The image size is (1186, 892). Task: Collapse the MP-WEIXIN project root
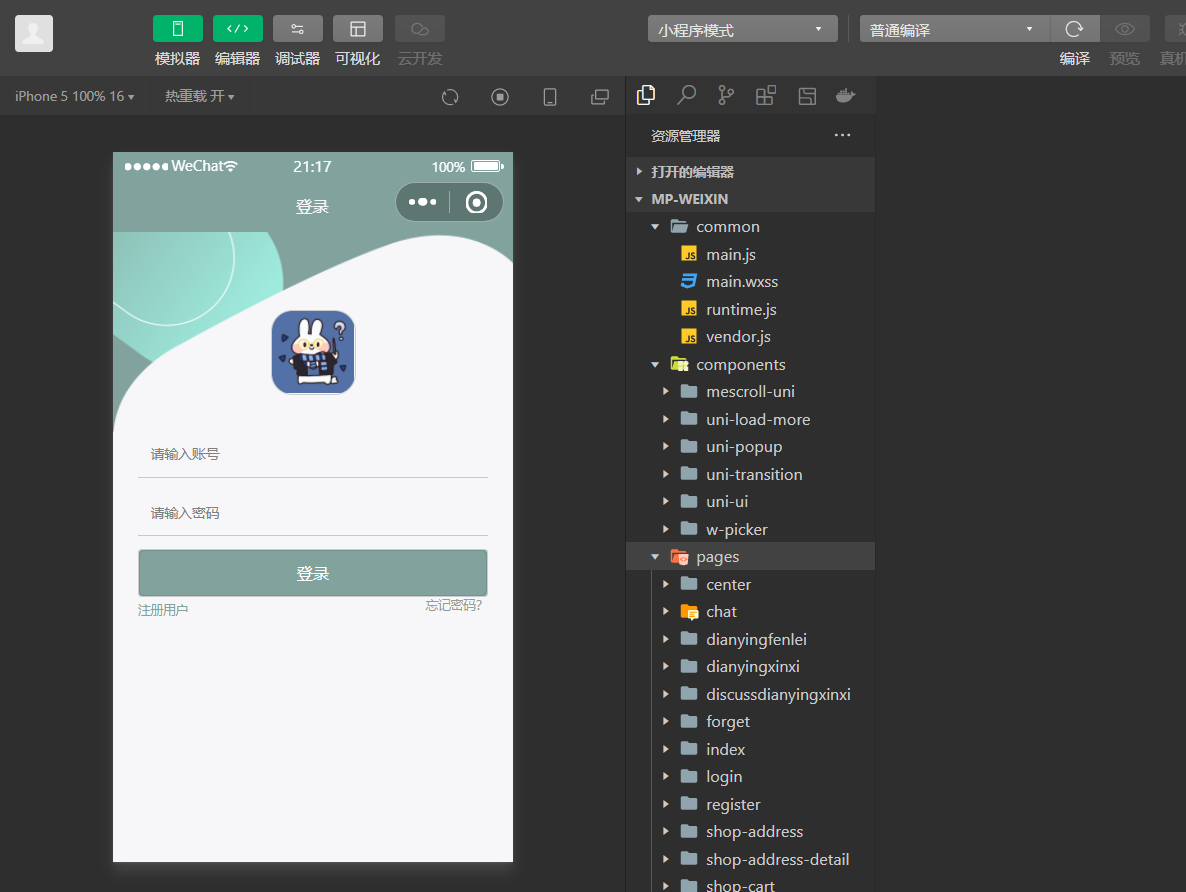[x=750, y=199]
